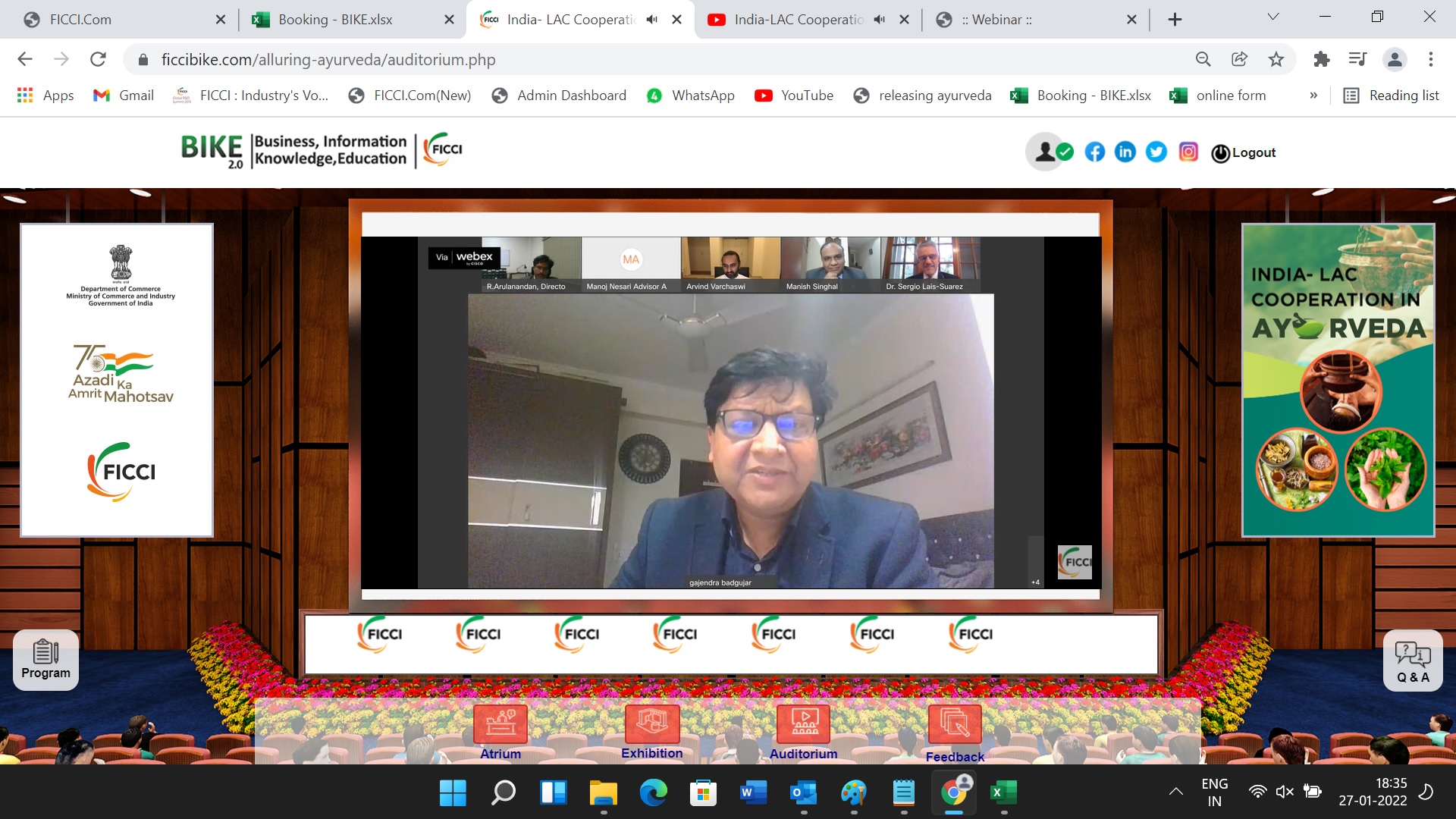
Task: Switch to YouTube India-LAC Cooperation tab
Action: coord(808,20)
